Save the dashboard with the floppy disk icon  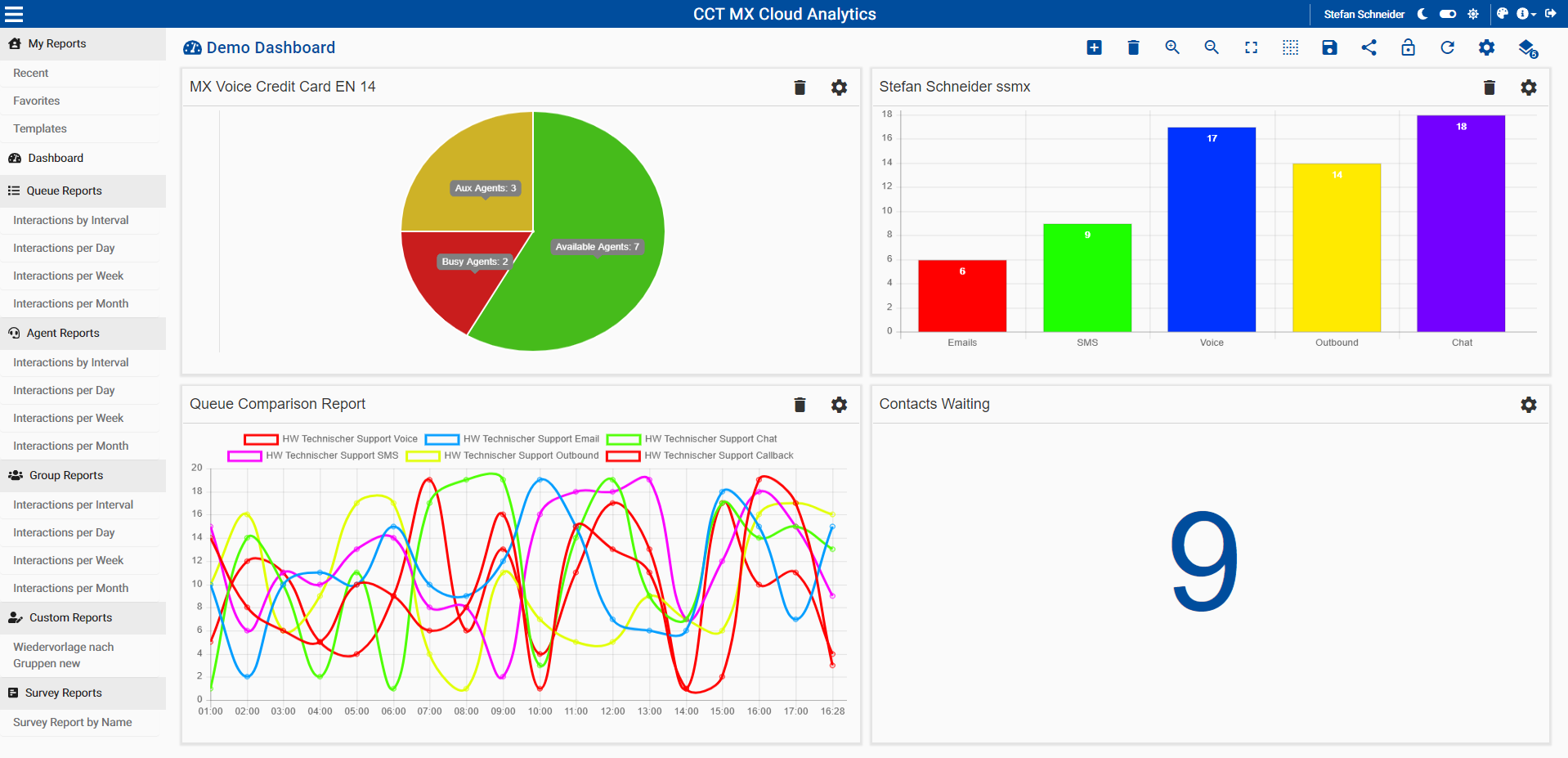pyautogui.click(x=1329, y=47)
